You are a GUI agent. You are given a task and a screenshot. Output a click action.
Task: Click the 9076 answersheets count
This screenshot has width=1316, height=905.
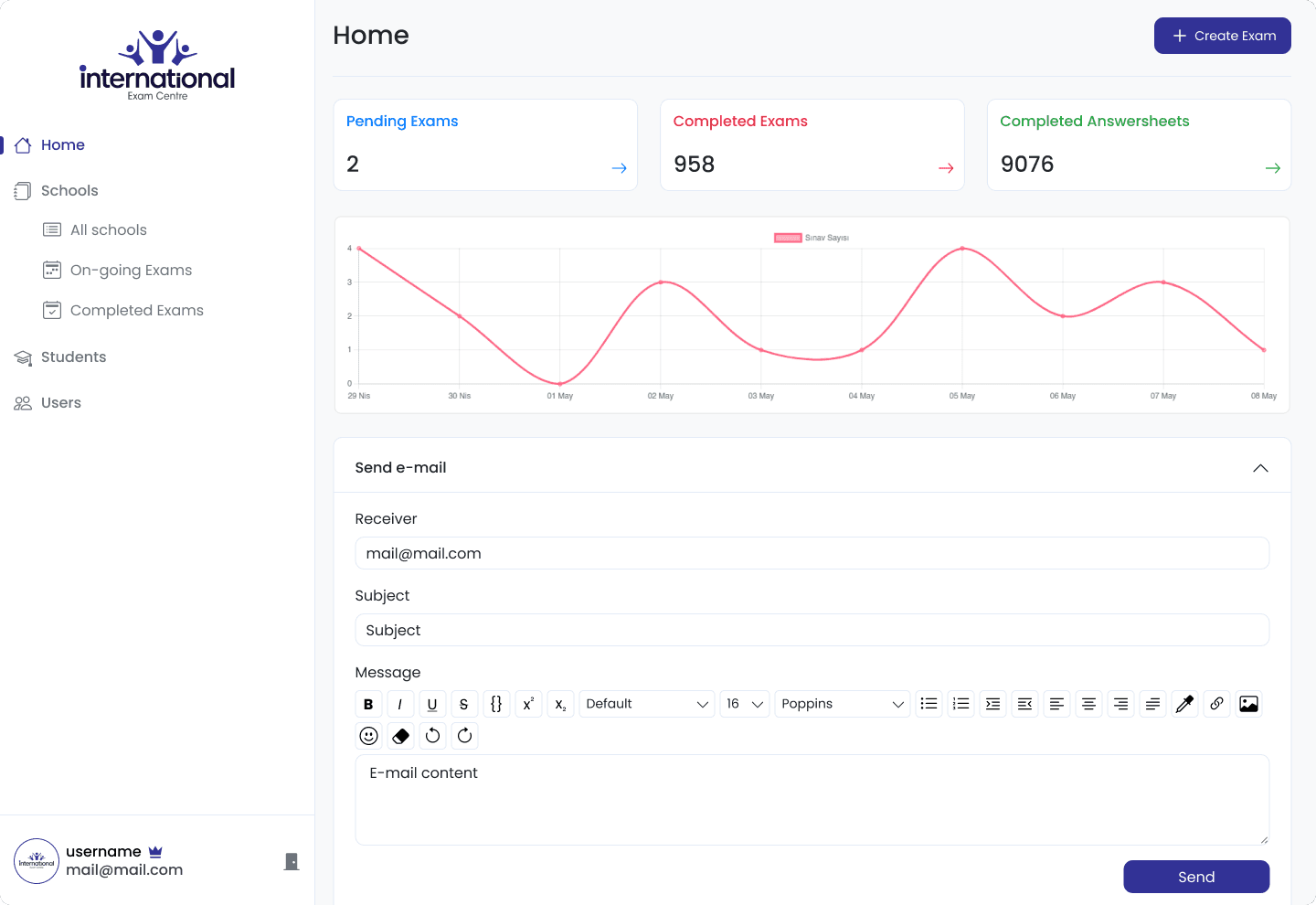pyautogui.click(x=1027, y=164)
